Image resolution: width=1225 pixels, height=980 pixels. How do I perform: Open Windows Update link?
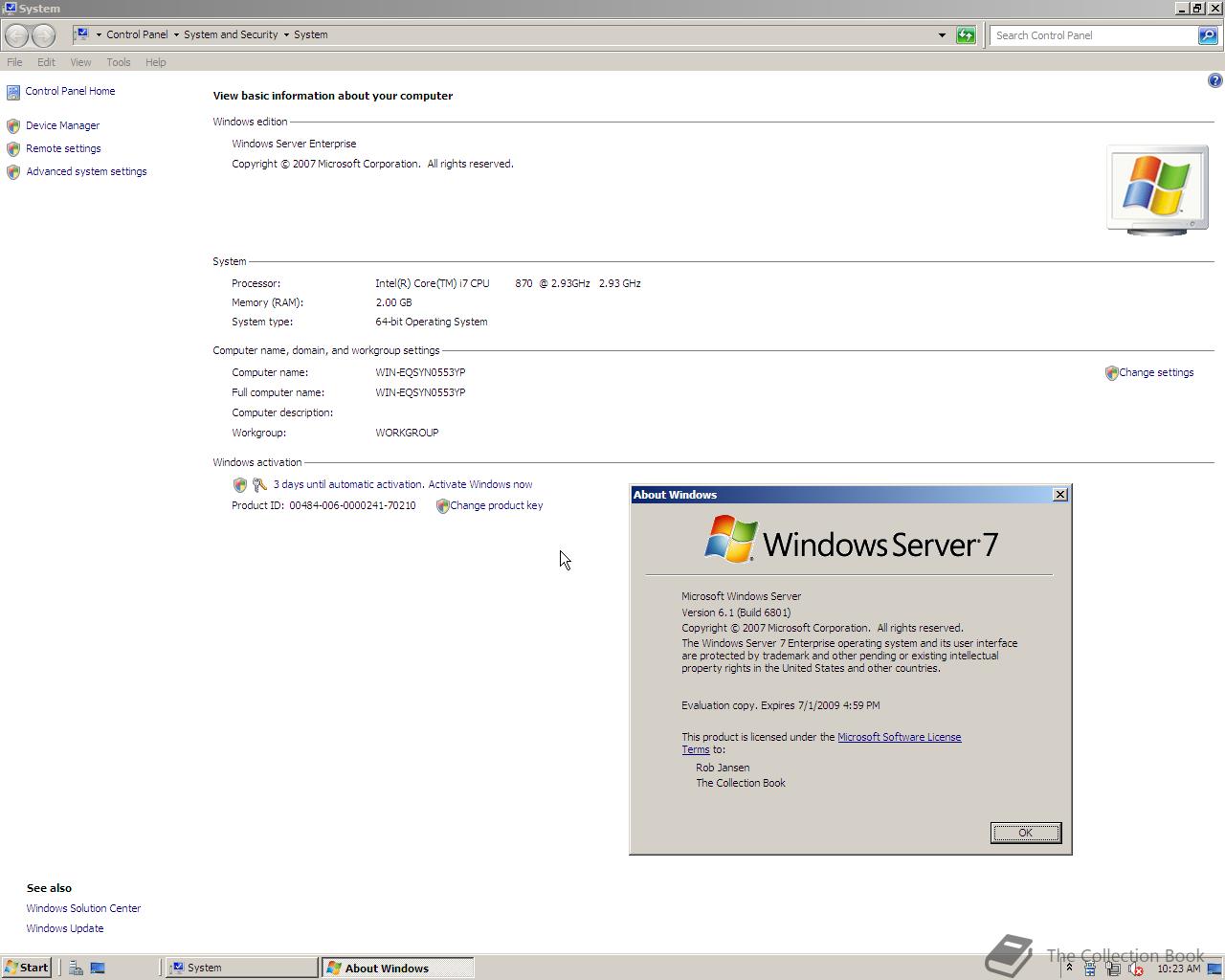pyautogui.click(x=65, y=928)
